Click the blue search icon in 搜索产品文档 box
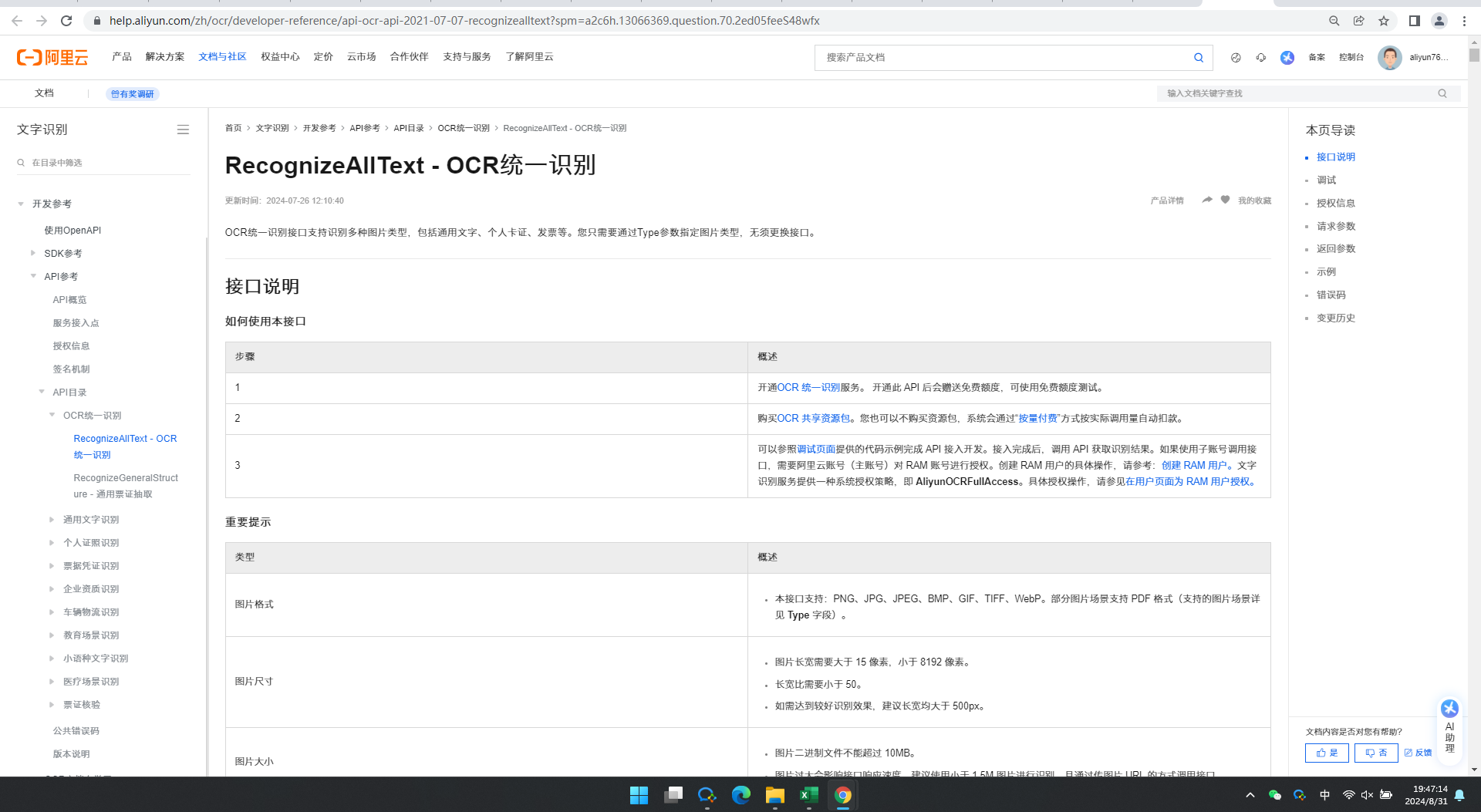 point(1199,58)
